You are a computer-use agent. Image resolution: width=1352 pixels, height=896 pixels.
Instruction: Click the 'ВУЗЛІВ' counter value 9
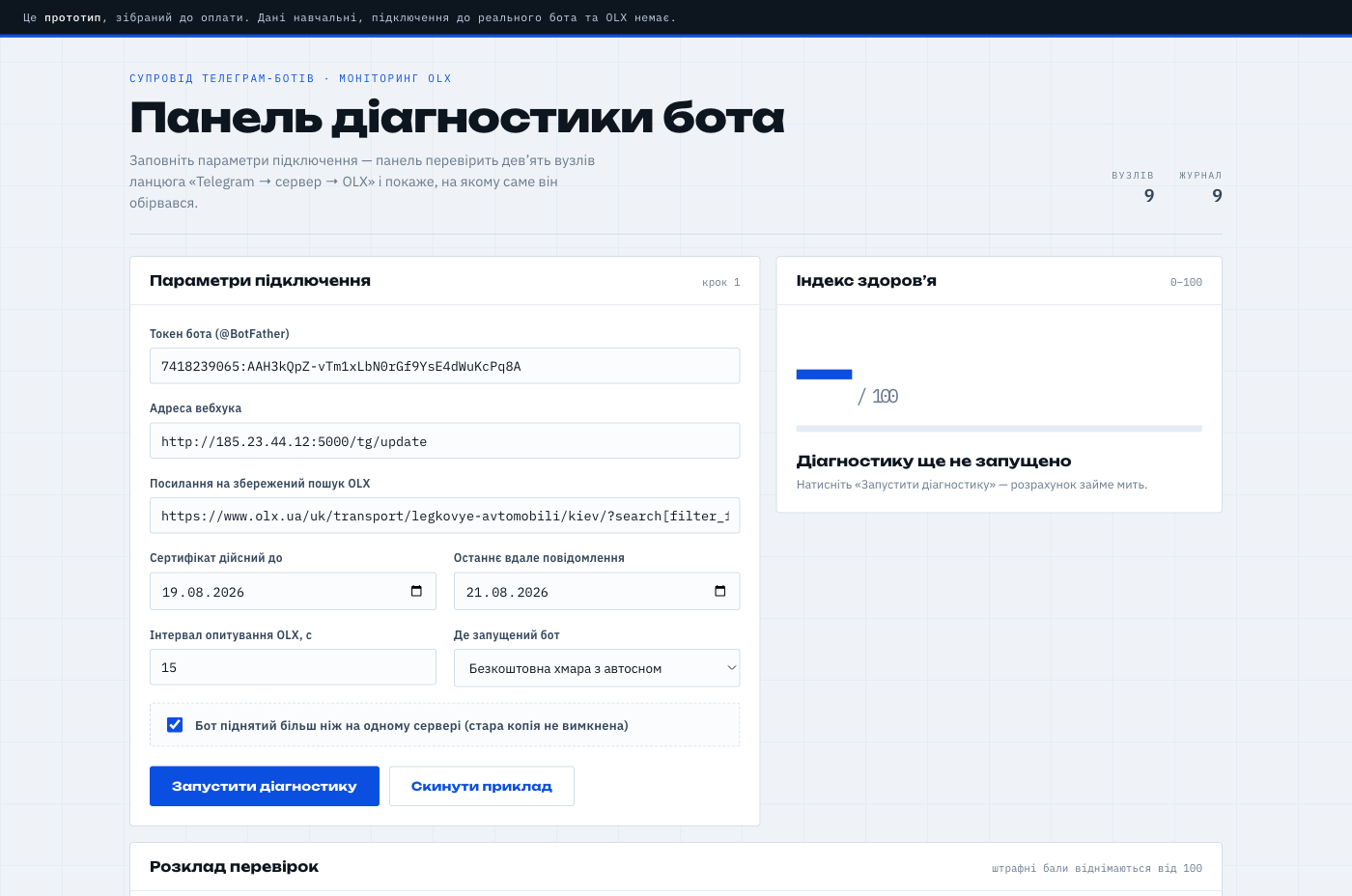tap(1149, 196)
